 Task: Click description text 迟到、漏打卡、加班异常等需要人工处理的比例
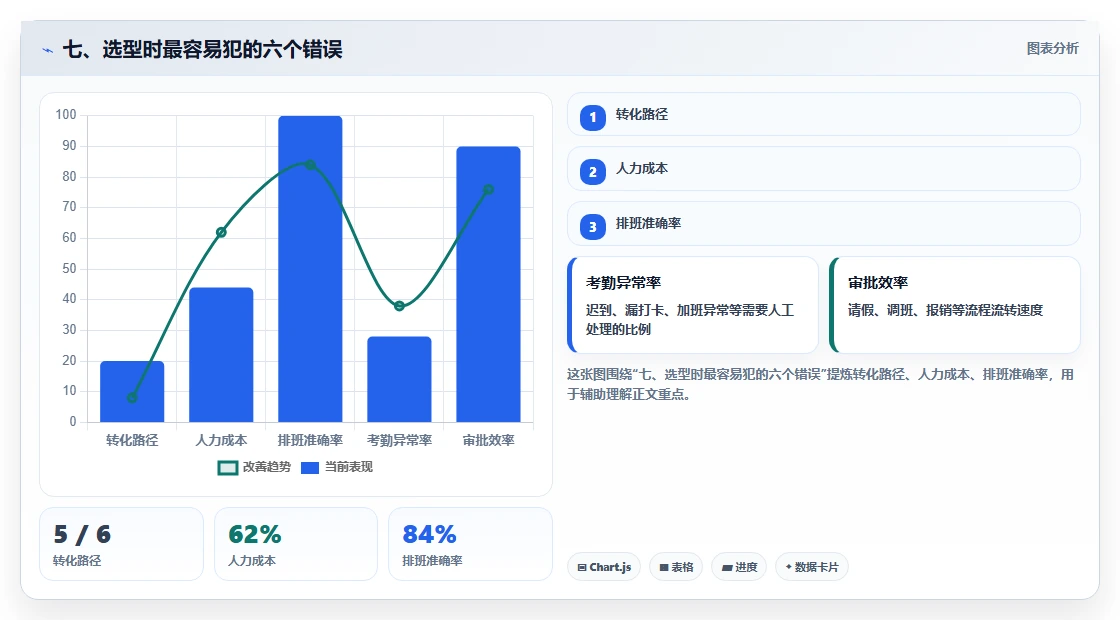tap(690, 319)
